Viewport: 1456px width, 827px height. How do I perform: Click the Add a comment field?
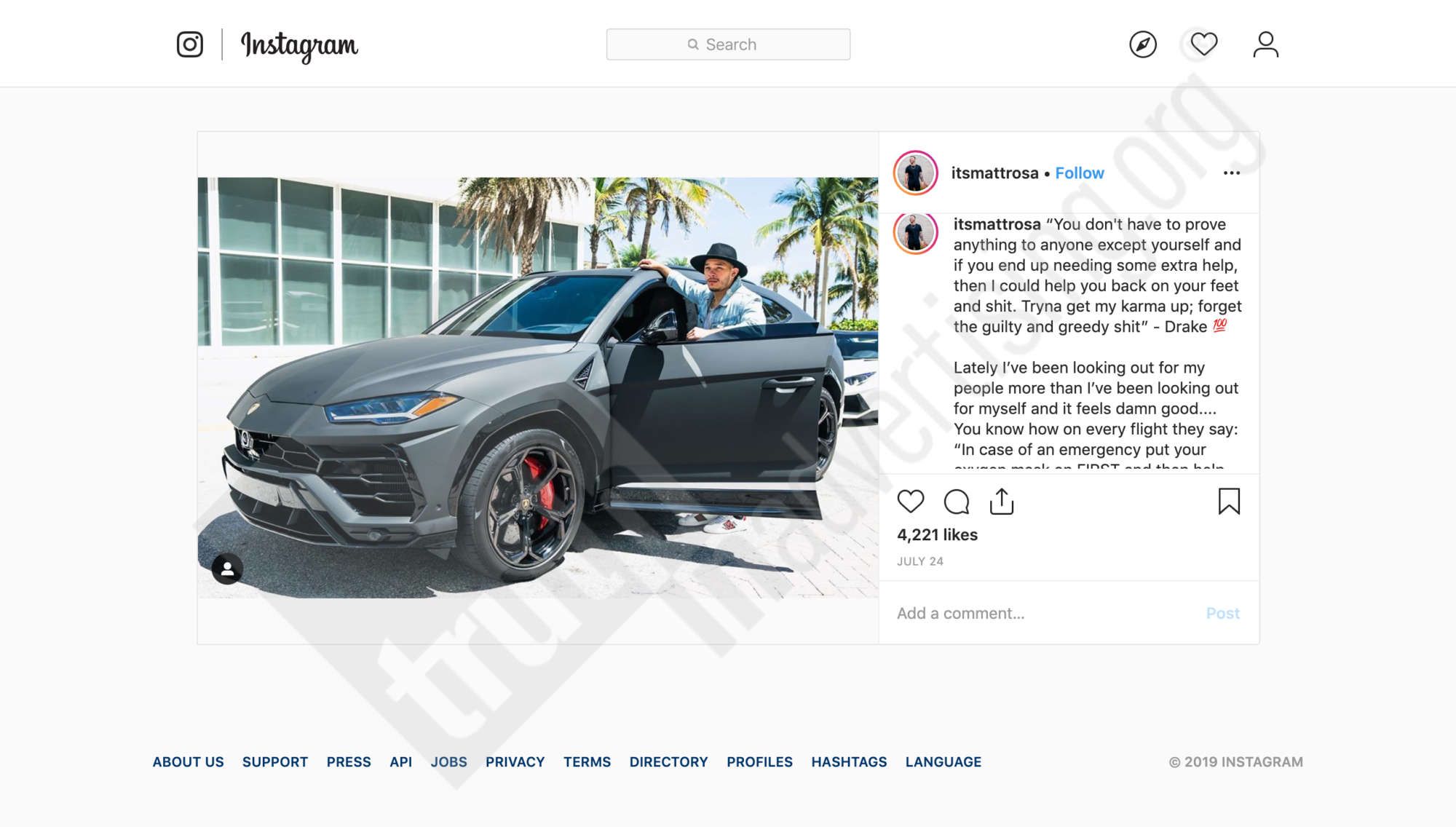coord(1041,613)
